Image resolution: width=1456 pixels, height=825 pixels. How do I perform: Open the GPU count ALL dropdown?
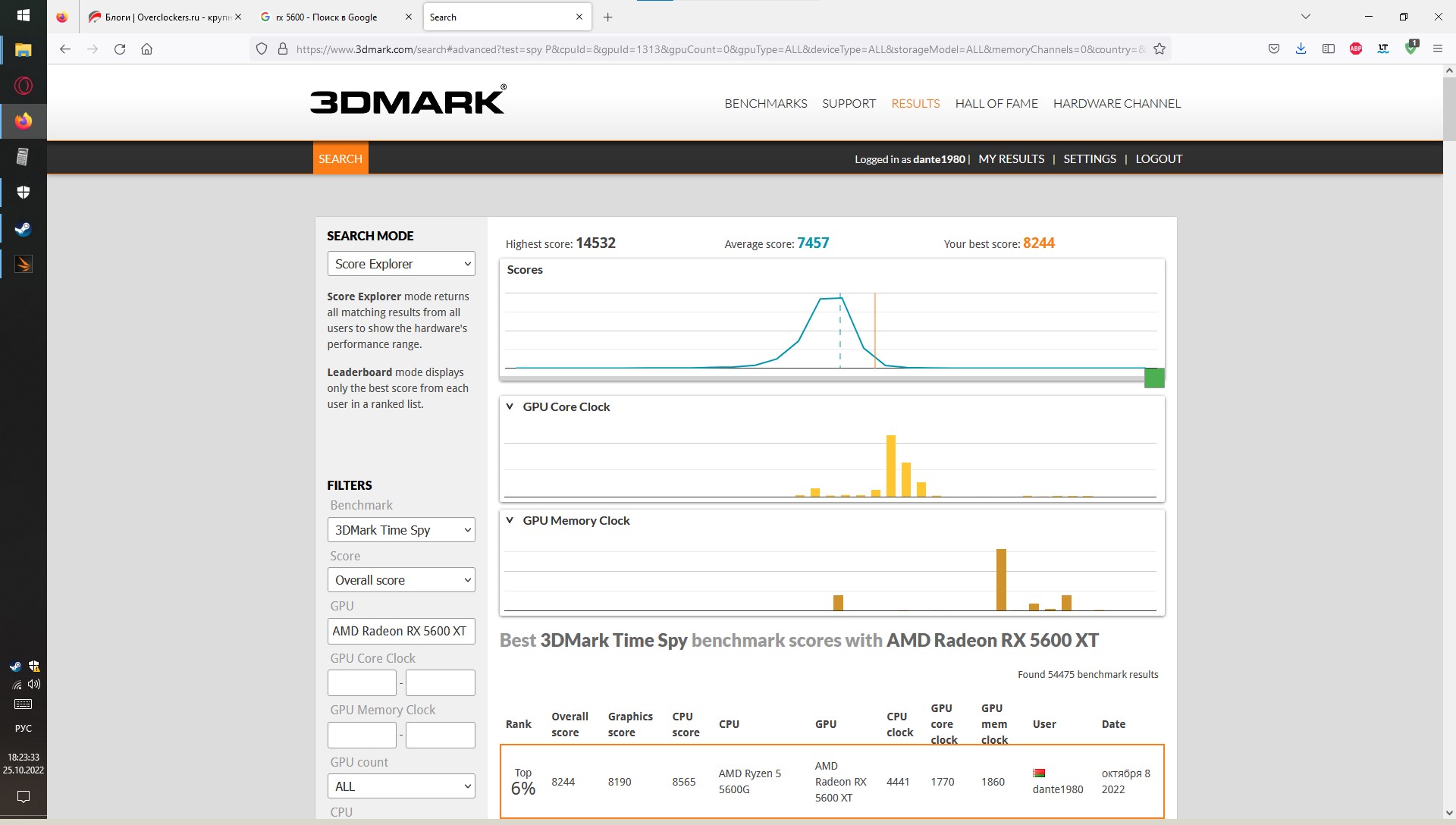tap(401, 786)
